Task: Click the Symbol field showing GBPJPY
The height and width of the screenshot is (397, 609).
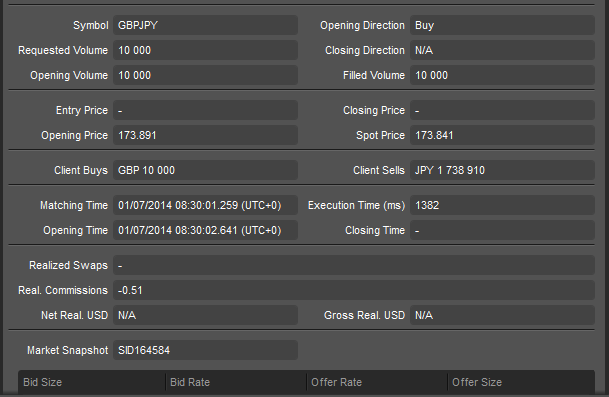Action: point(205,25)
